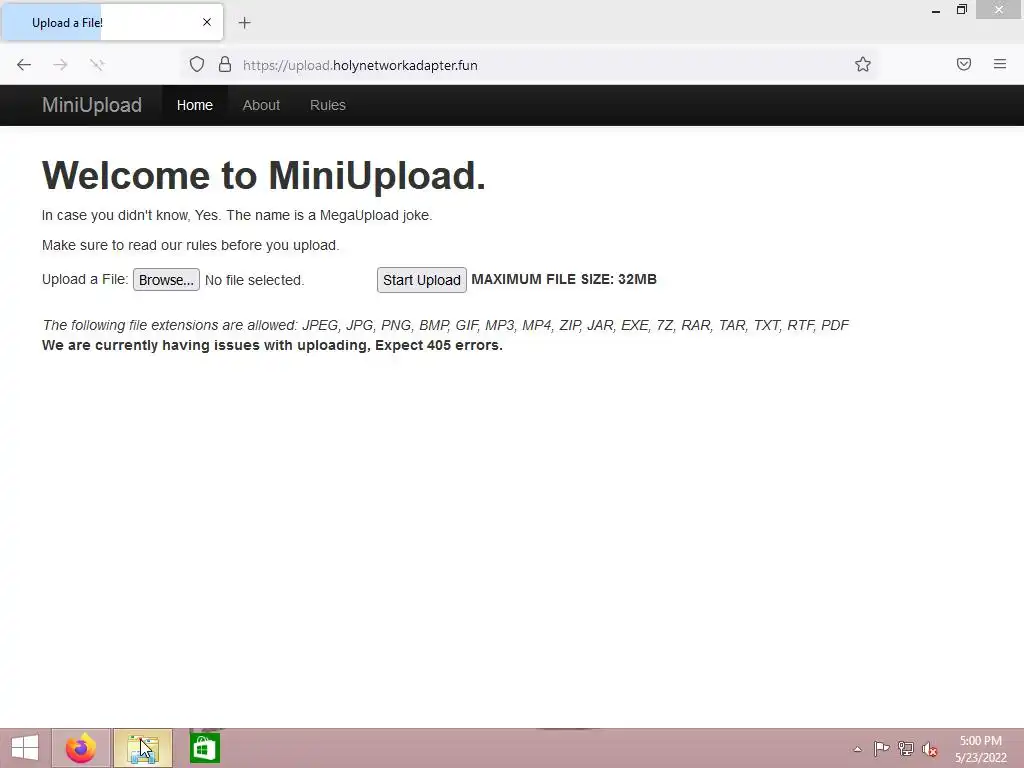Open the Rules page in navbar

point(328,105)
